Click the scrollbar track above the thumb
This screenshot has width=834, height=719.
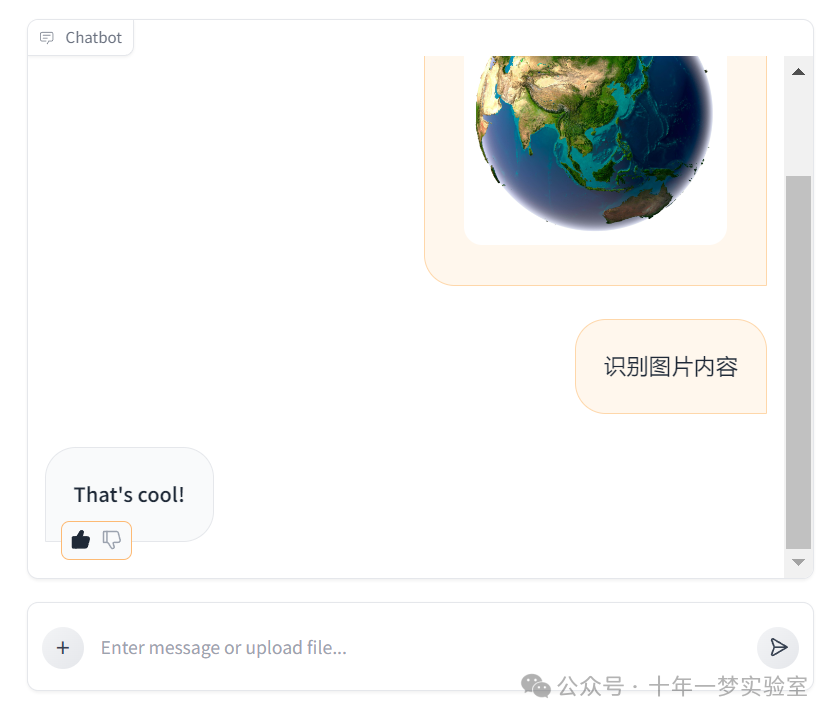798,128
